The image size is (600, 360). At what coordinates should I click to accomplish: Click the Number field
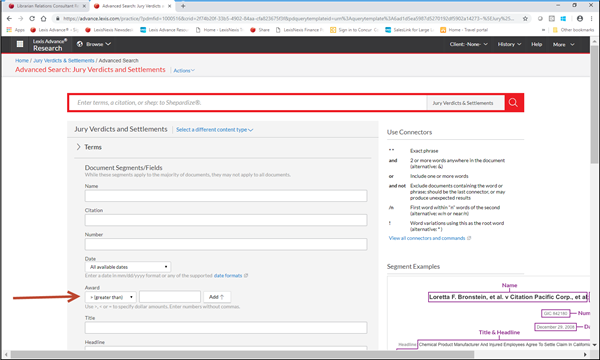click(x=226, y=244)
